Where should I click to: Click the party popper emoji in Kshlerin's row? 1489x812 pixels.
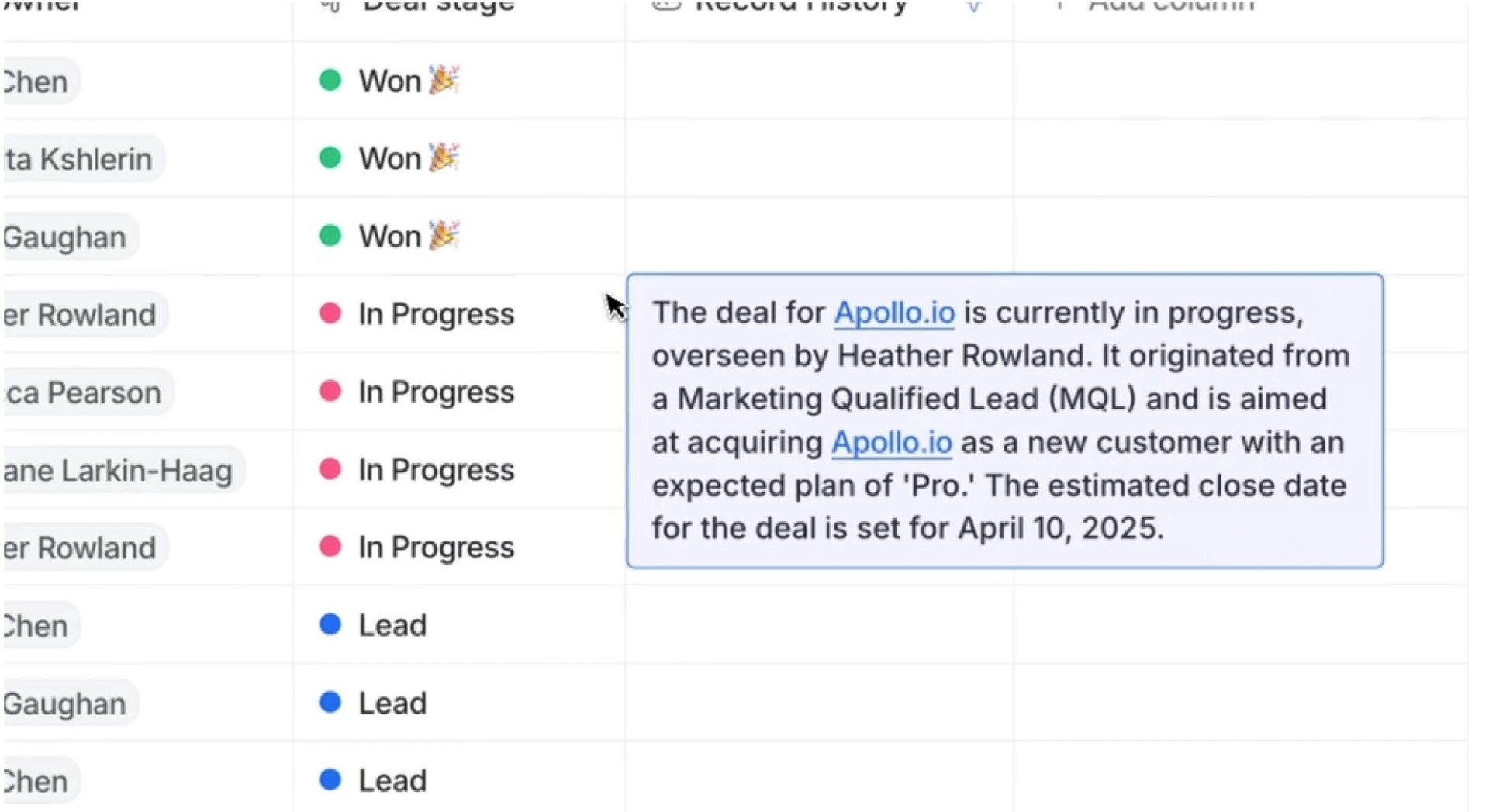point(444,157)
